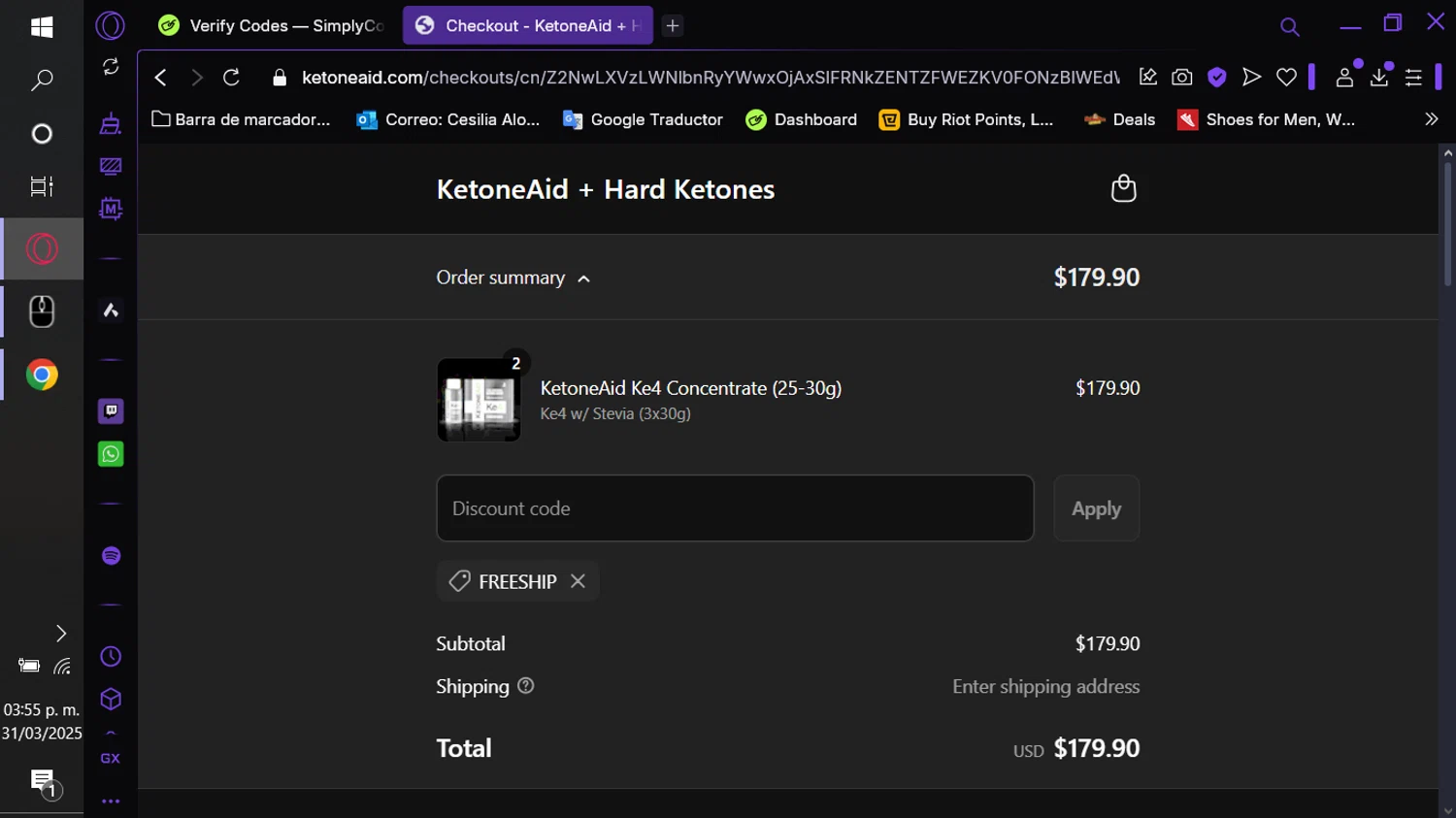Open network Wi-Fi icon in tray
This screenshot has width=1456, height=818.
(x=62, y=666)
